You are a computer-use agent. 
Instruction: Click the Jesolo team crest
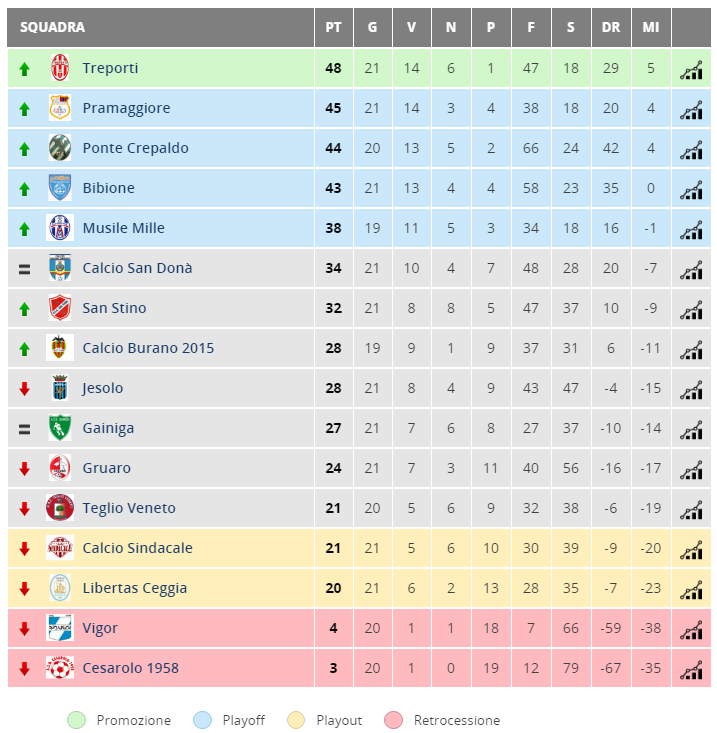click(60, 388)
